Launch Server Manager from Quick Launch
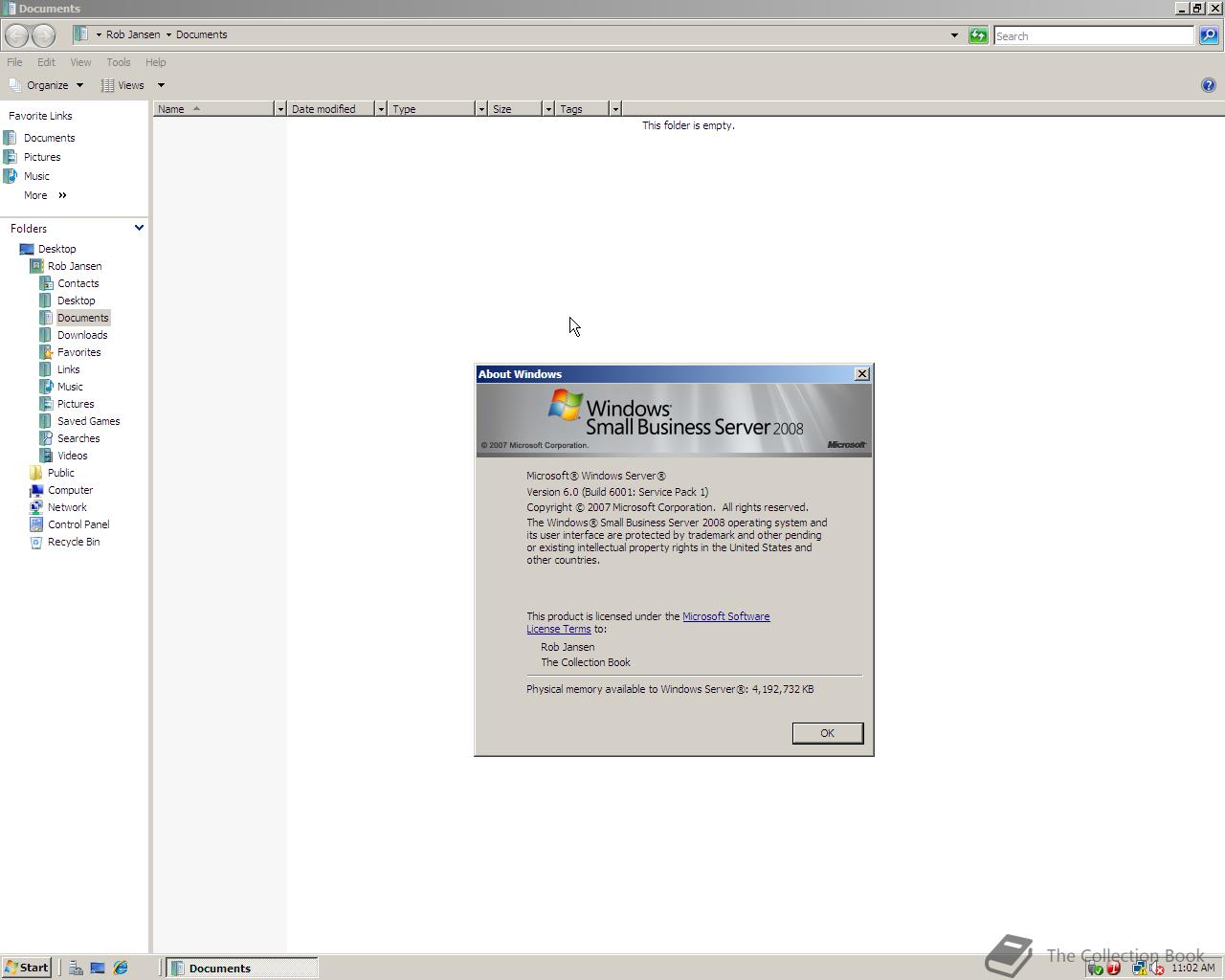The height and width of the screenshot is (980, 1225). point(75,969)
